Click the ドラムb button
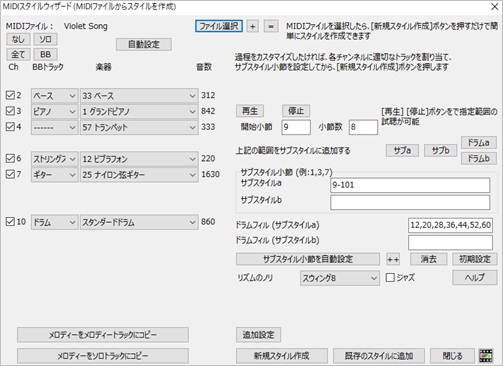This screenshot has height=366, width=503. (x=479, y=158)
